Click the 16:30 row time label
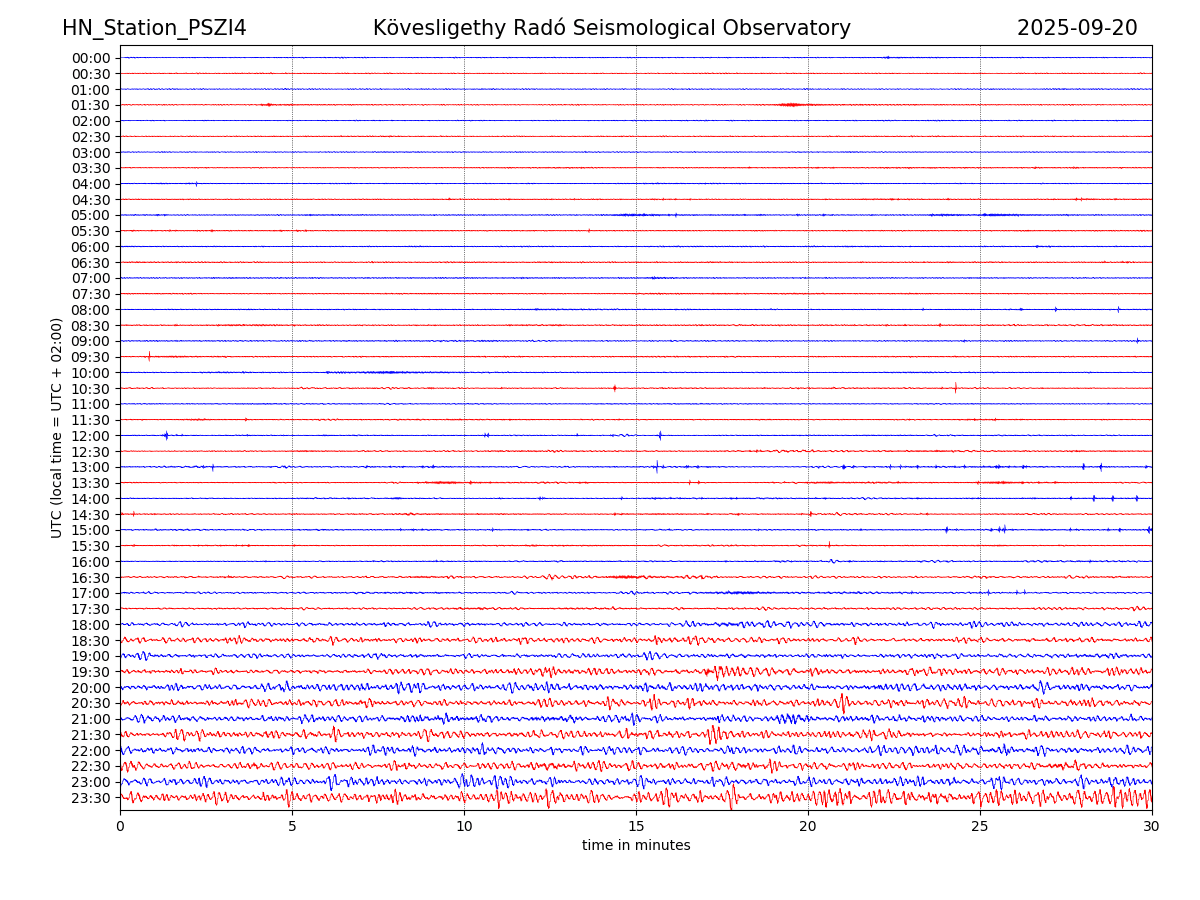The height and width of the screenshot is (900, 1200). coord(91,578)
